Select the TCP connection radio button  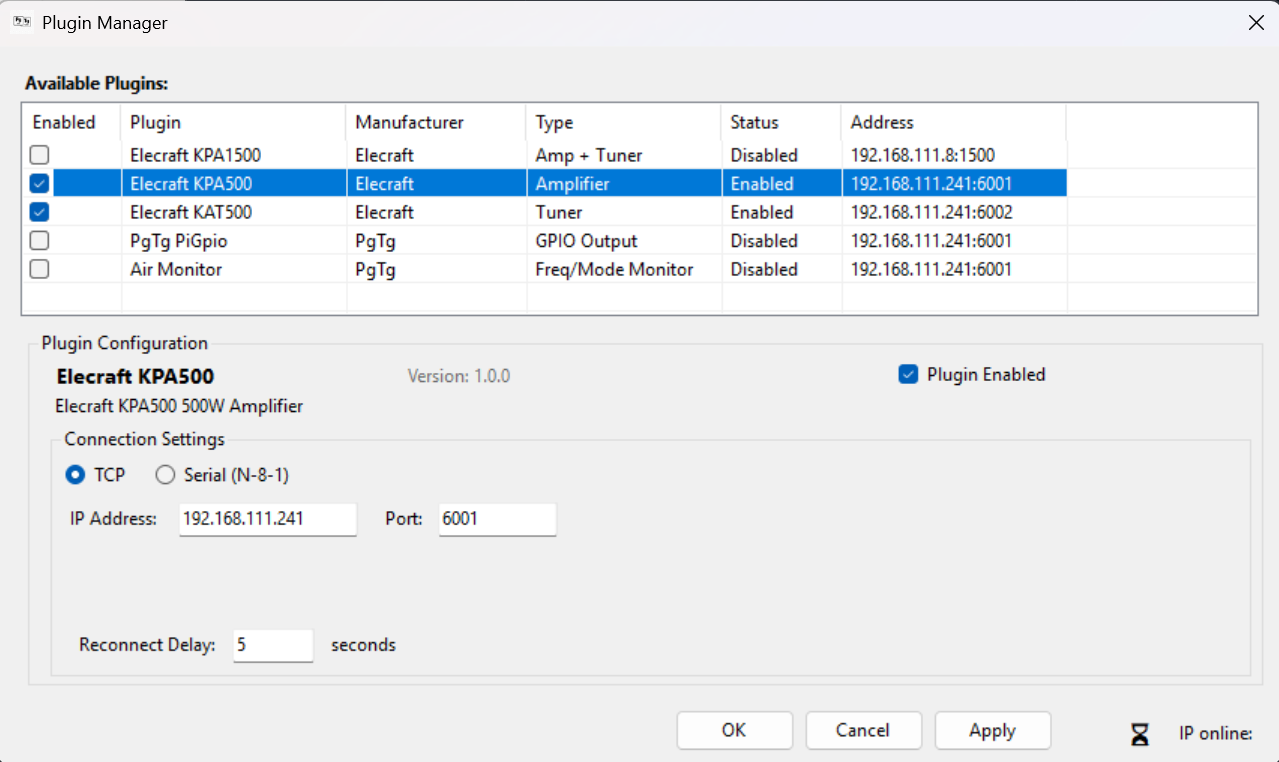coord(76,475)
